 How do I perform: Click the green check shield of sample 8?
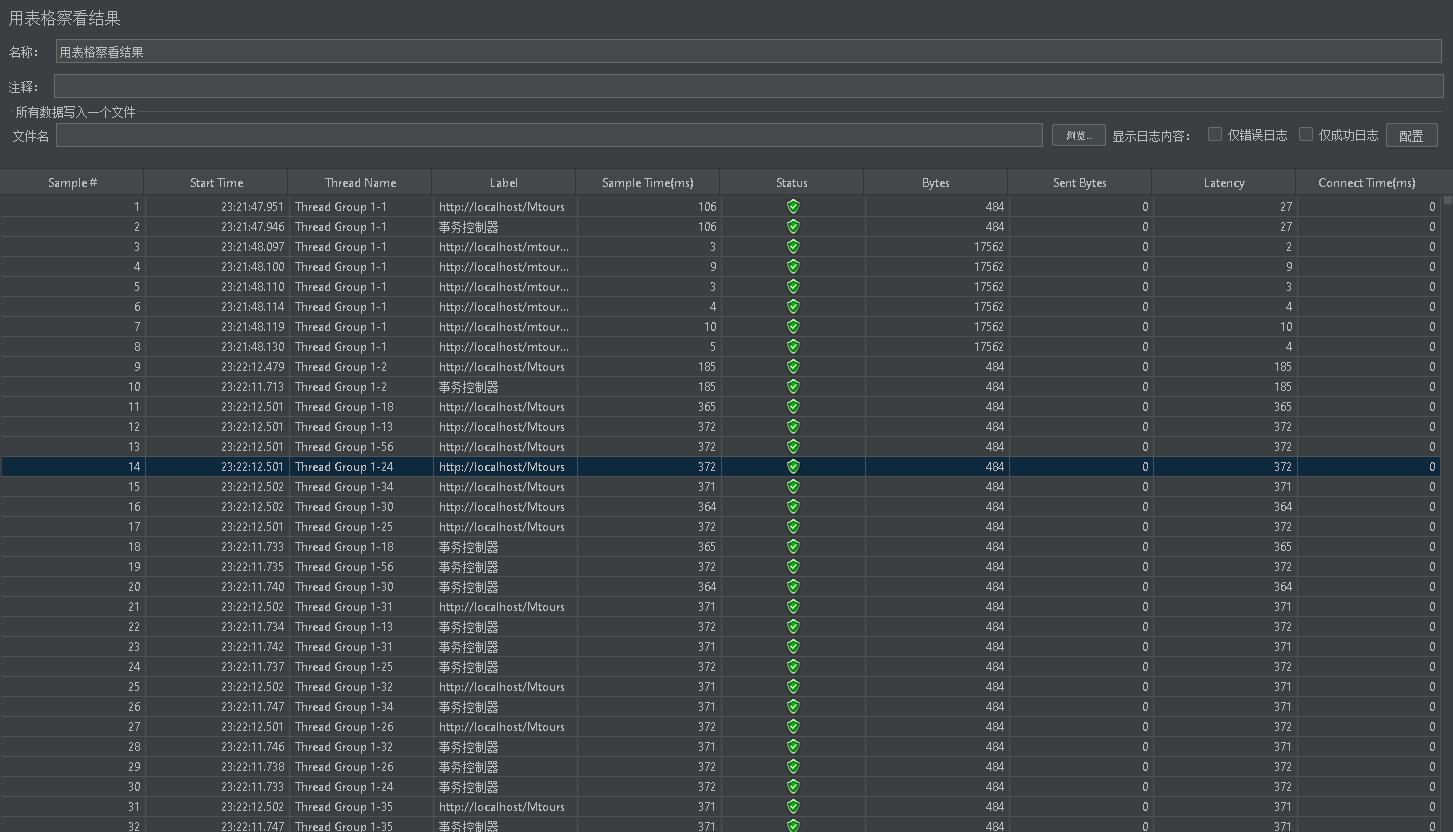click(x=793, y=347)
